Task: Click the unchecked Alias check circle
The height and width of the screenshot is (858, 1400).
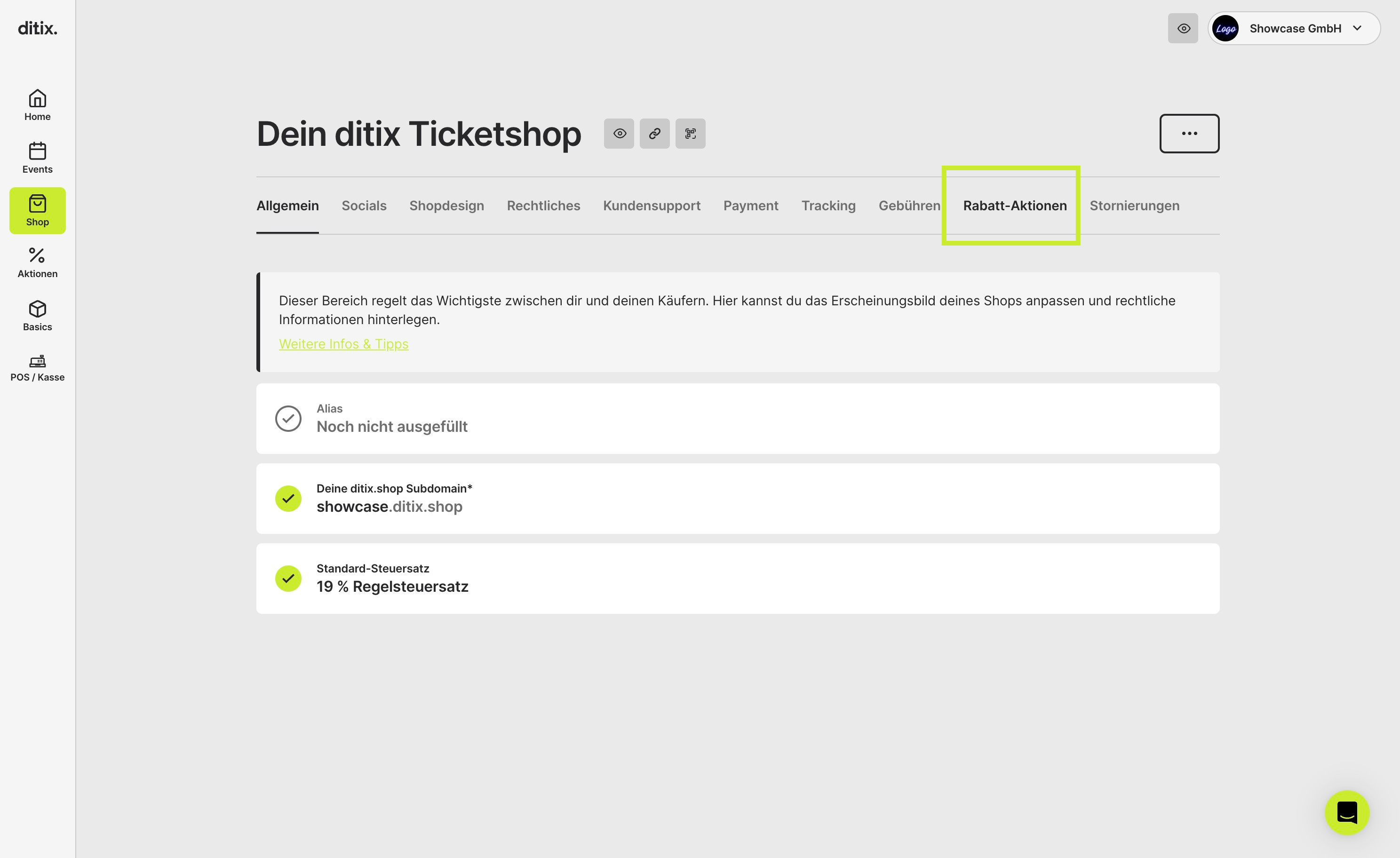Action: 289,419
